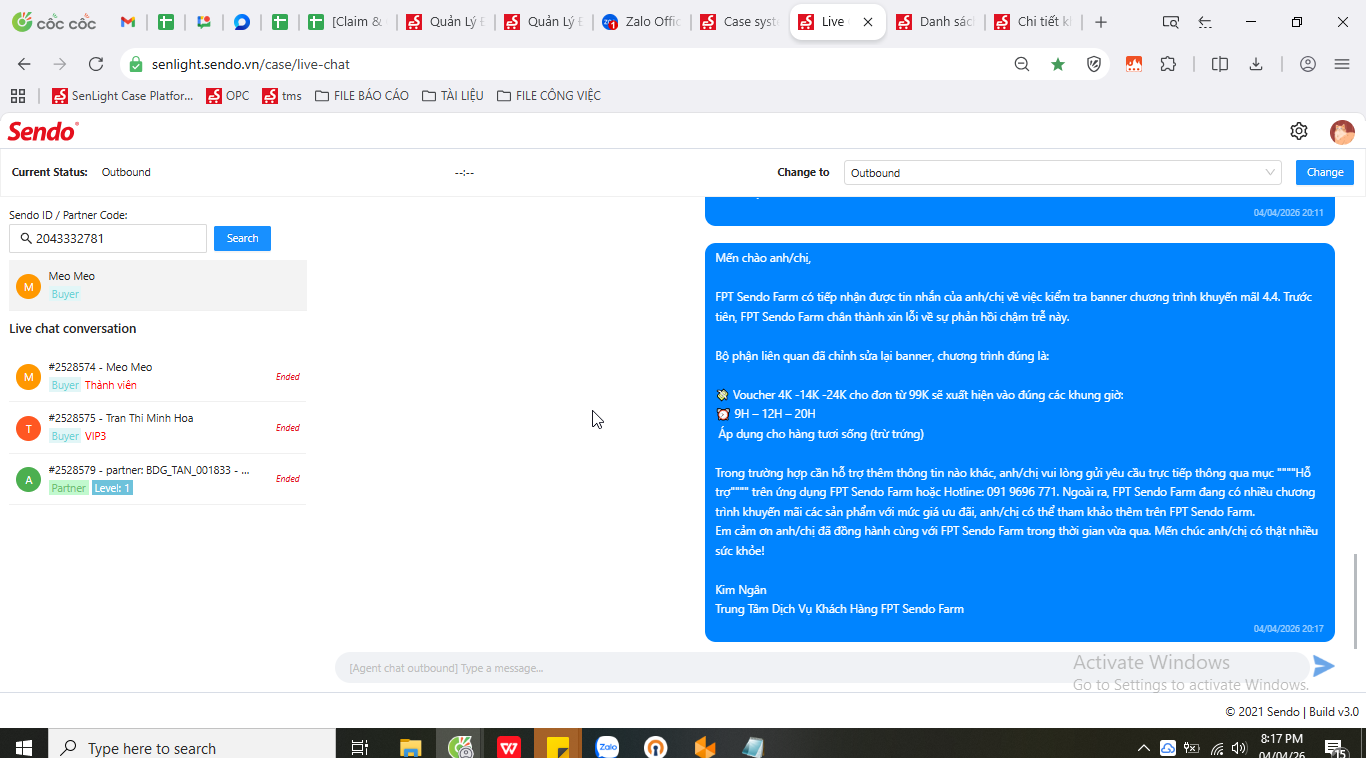Click the address bar URL
1366x758 pixels.
tap(251, 64)
